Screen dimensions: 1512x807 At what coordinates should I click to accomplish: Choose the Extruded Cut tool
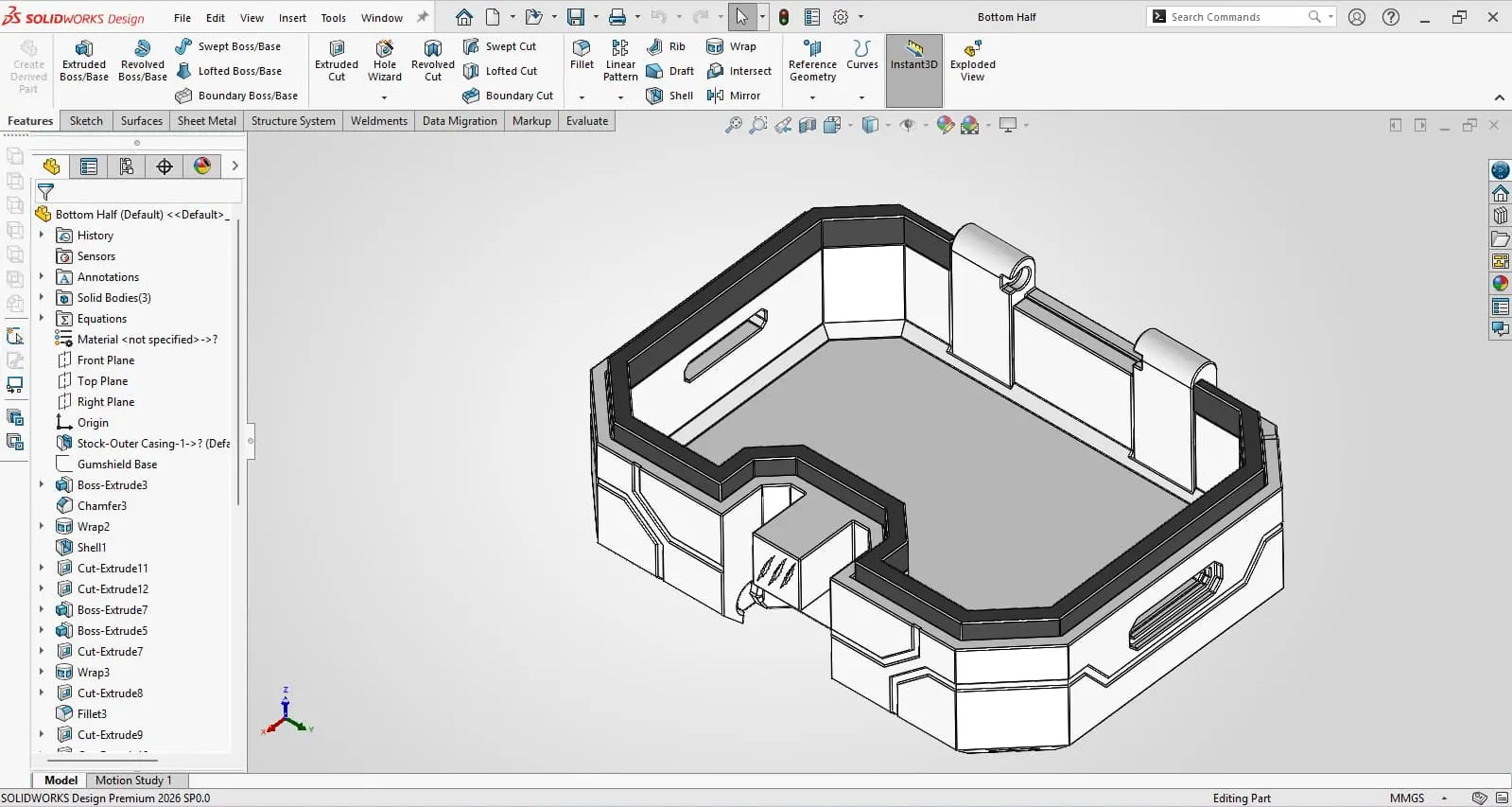pyautogui.click(x=337, y=61)
